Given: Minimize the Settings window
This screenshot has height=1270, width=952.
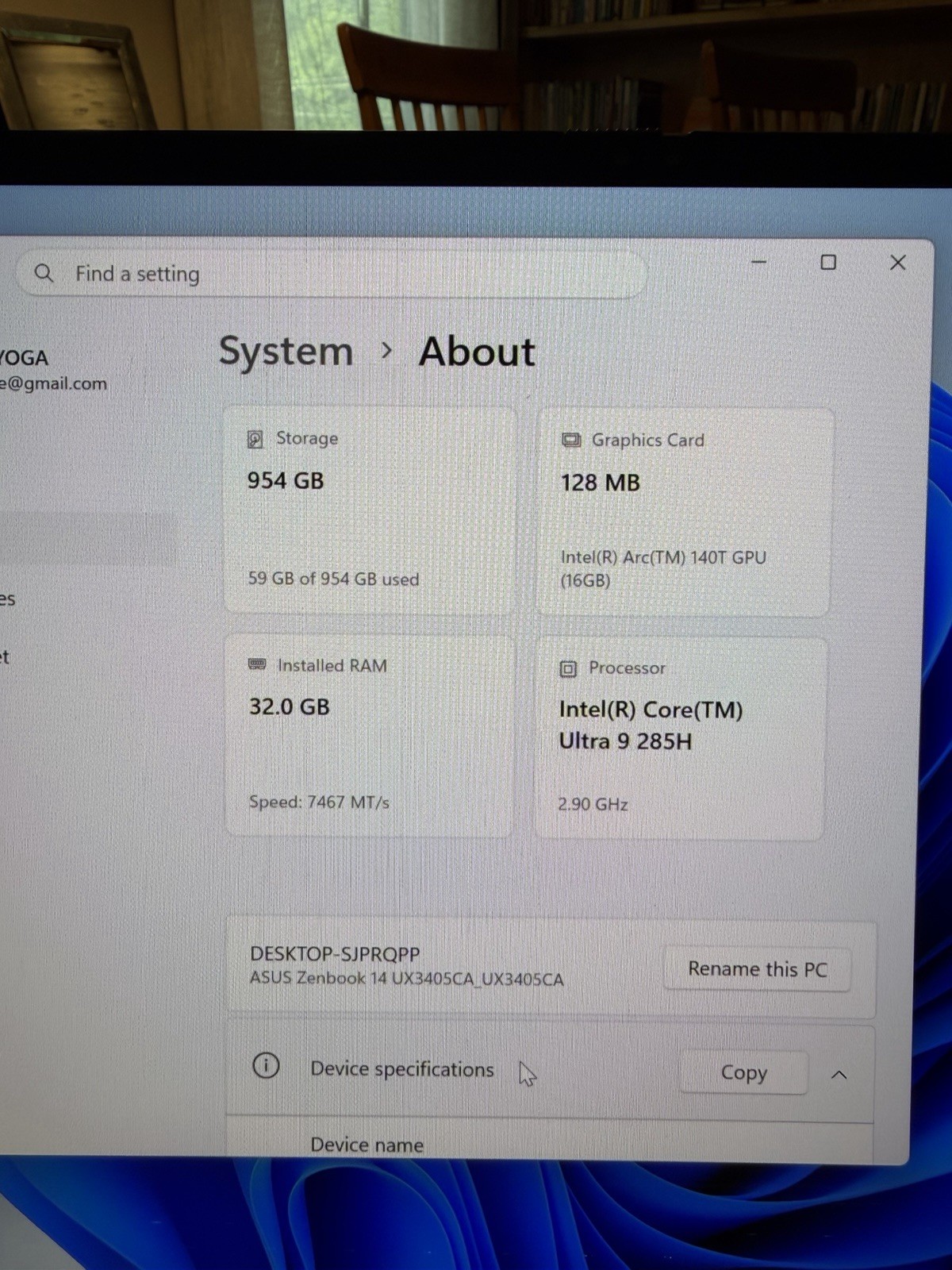Looking at the screenshot, I should (759, 262).
